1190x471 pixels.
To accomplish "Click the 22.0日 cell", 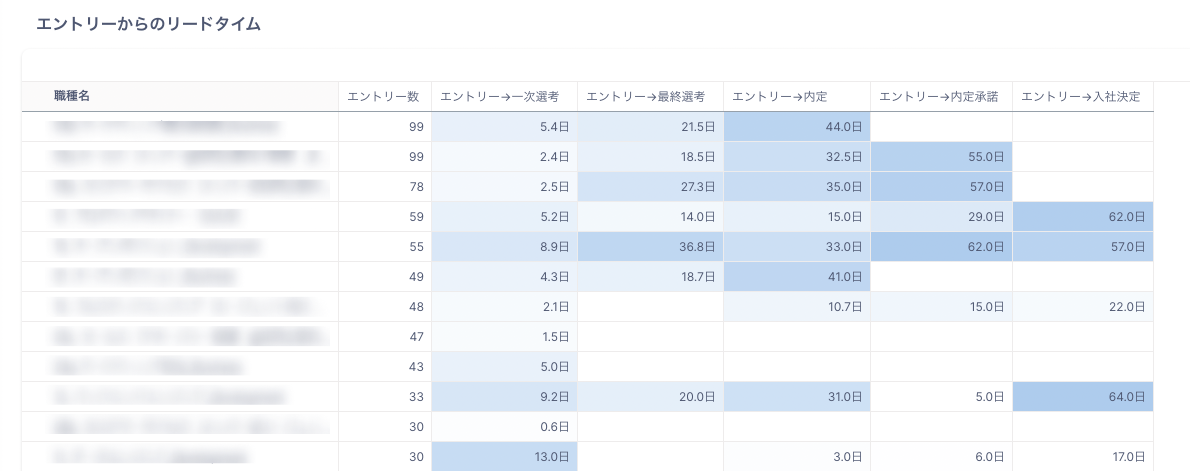I will point(1082,307).
